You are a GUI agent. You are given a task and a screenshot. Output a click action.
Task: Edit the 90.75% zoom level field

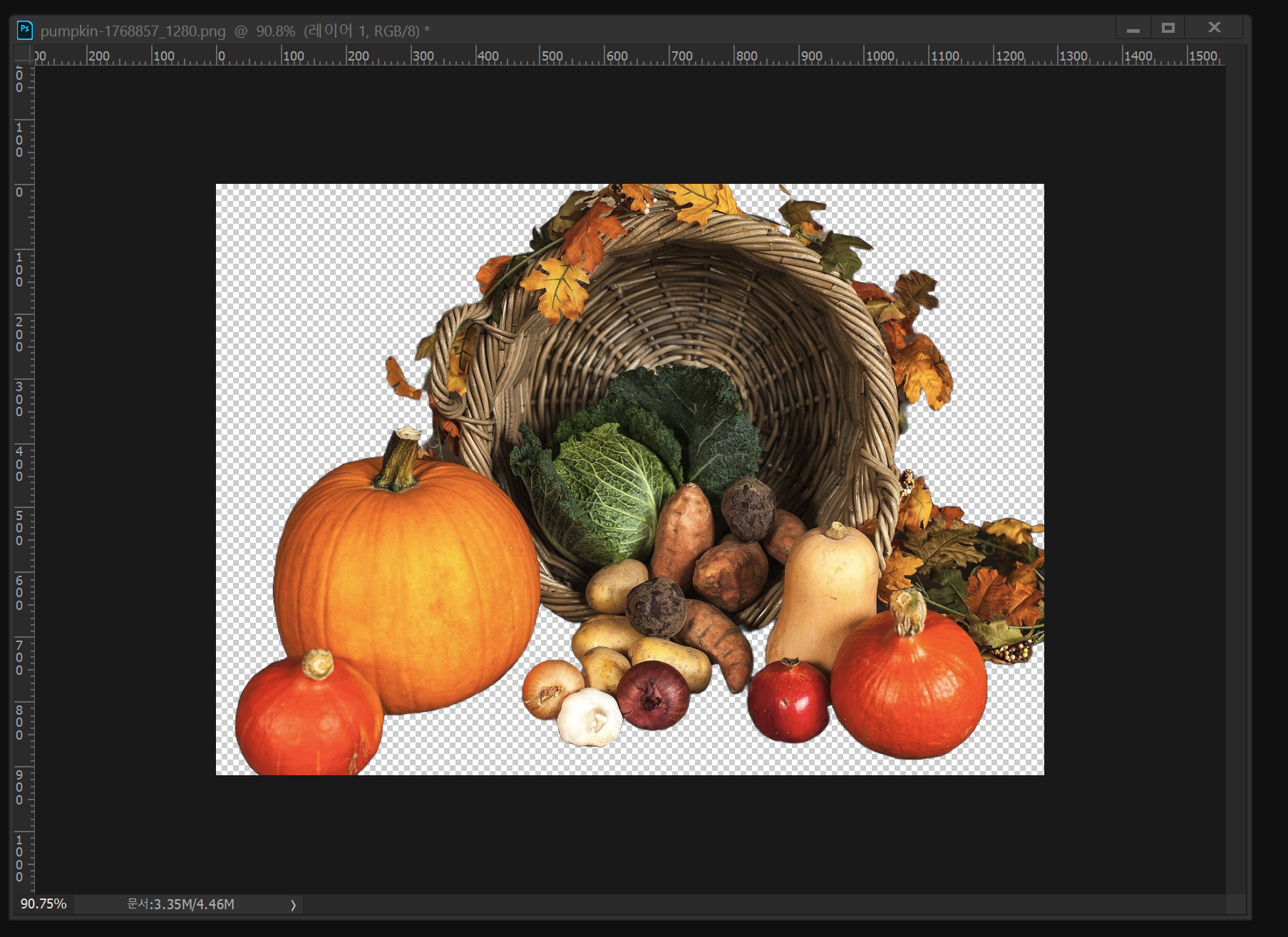(43, 904)
